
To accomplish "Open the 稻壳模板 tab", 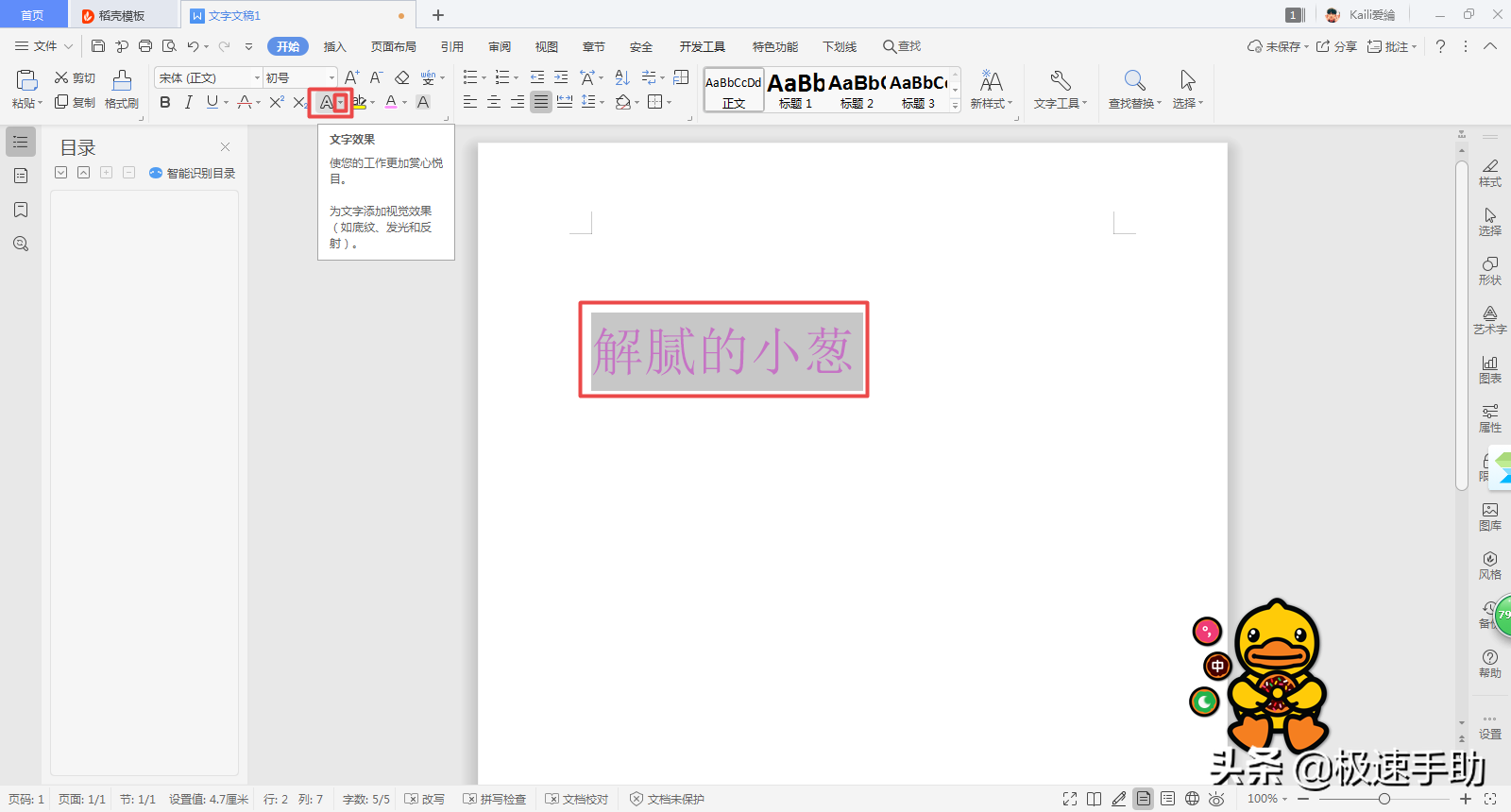I will click(123, 15).
